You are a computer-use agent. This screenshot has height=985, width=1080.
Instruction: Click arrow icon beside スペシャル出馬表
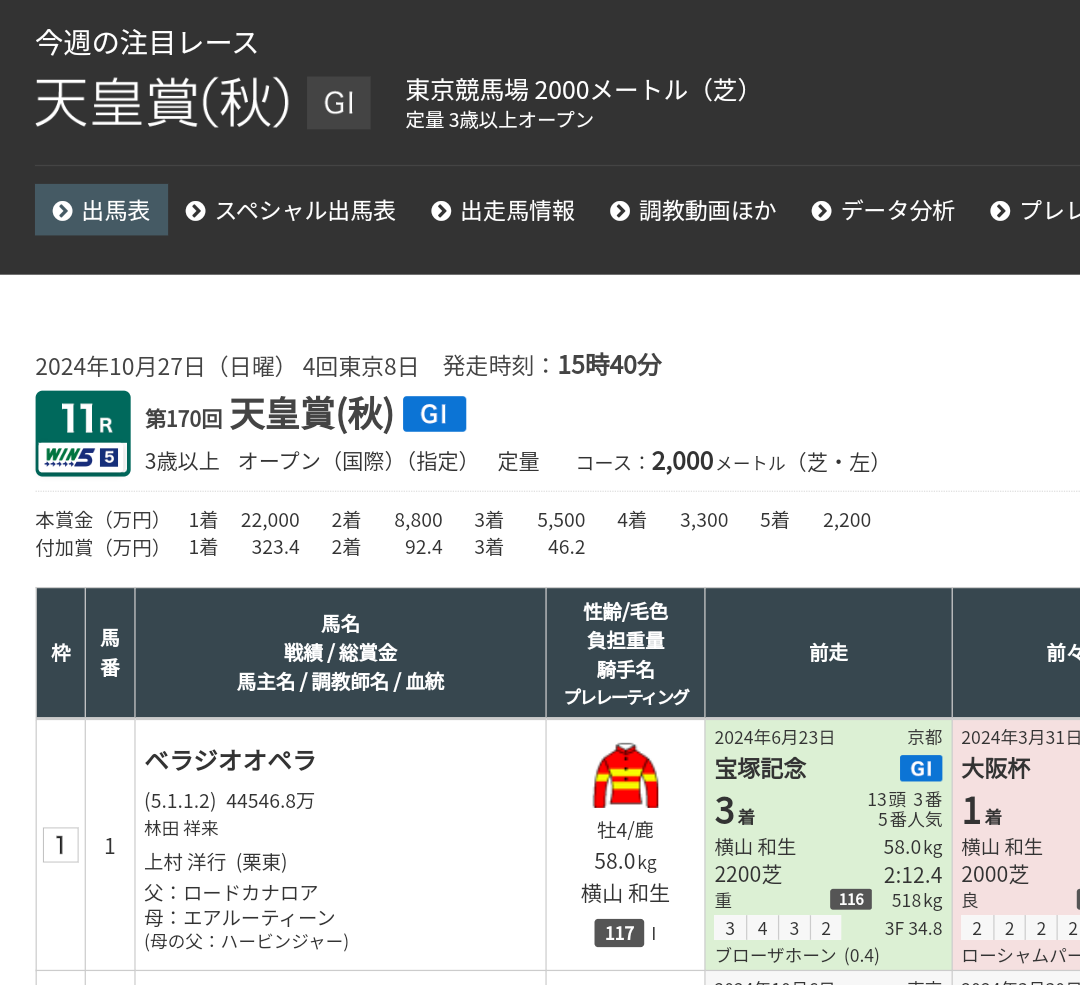click(x=196, y=211)
